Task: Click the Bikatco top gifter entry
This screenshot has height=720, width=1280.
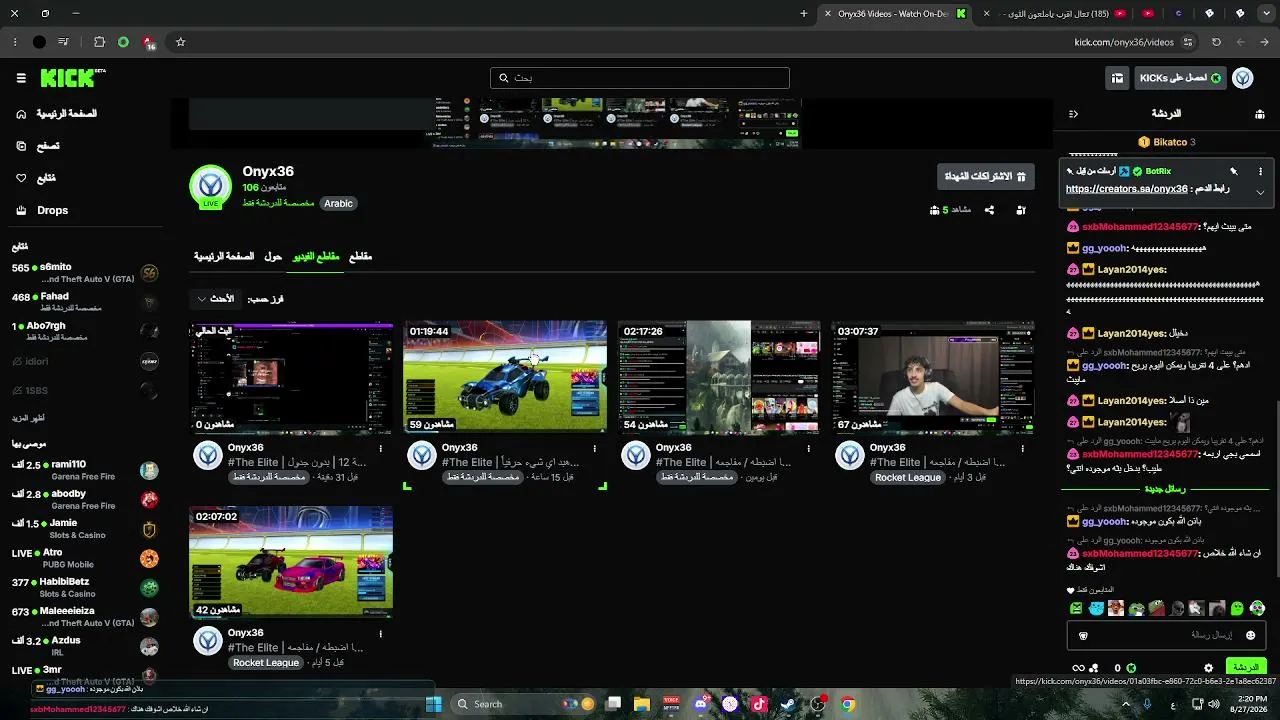Action: (x=1167, y=142)
